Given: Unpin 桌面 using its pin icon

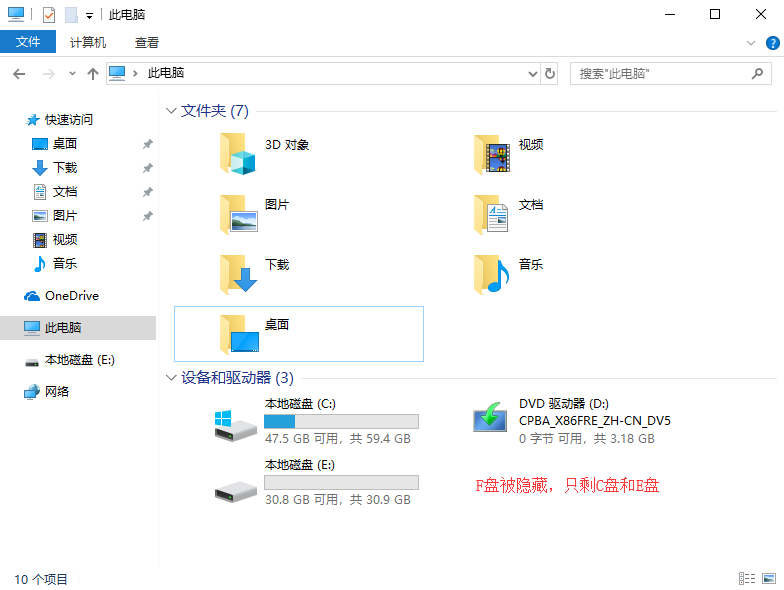Looking at the screenshot, I should [148, 144].
